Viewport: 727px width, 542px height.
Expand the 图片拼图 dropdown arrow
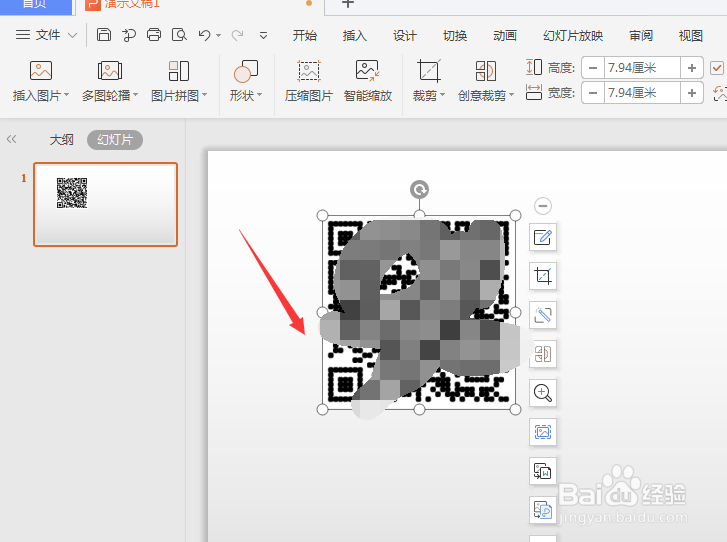pyautogui.click(x=204, y=95)
